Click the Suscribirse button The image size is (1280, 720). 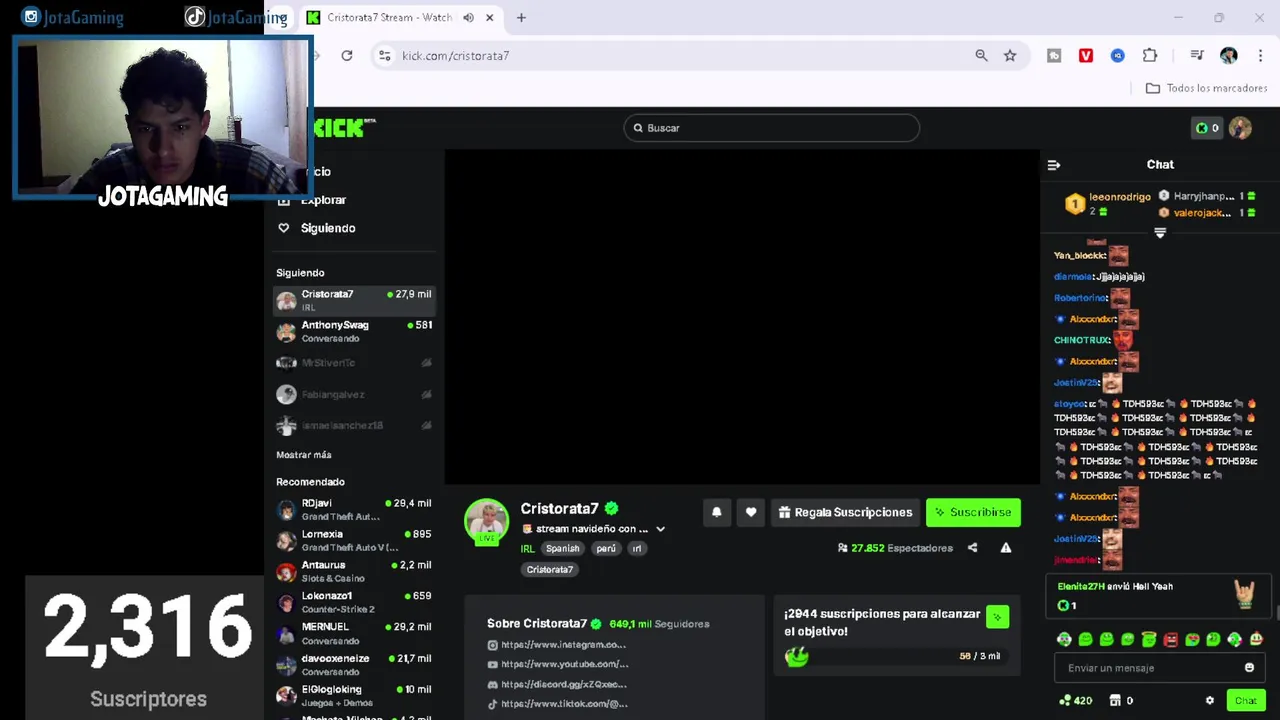[x=973, y=512]
